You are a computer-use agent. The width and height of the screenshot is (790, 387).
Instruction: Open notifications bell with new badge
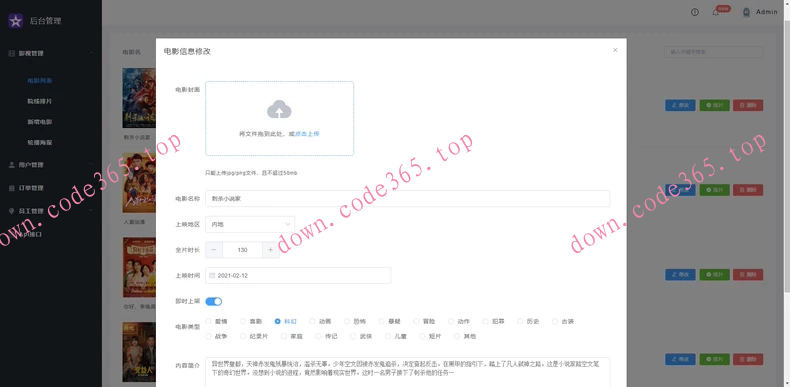click(x=715, y=12)
